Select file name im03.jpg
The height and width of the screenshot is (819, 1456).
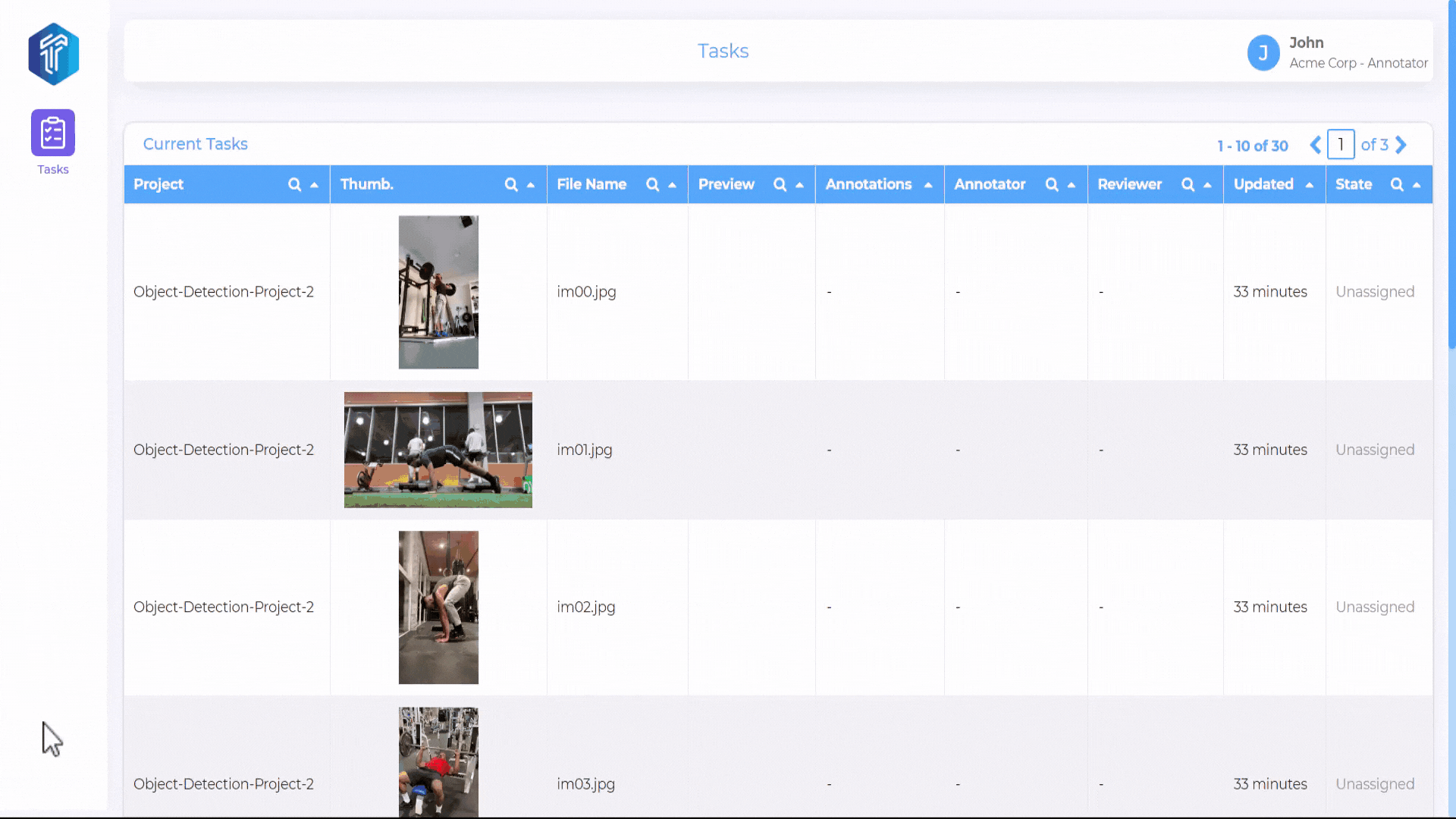[x=585, y=784]
